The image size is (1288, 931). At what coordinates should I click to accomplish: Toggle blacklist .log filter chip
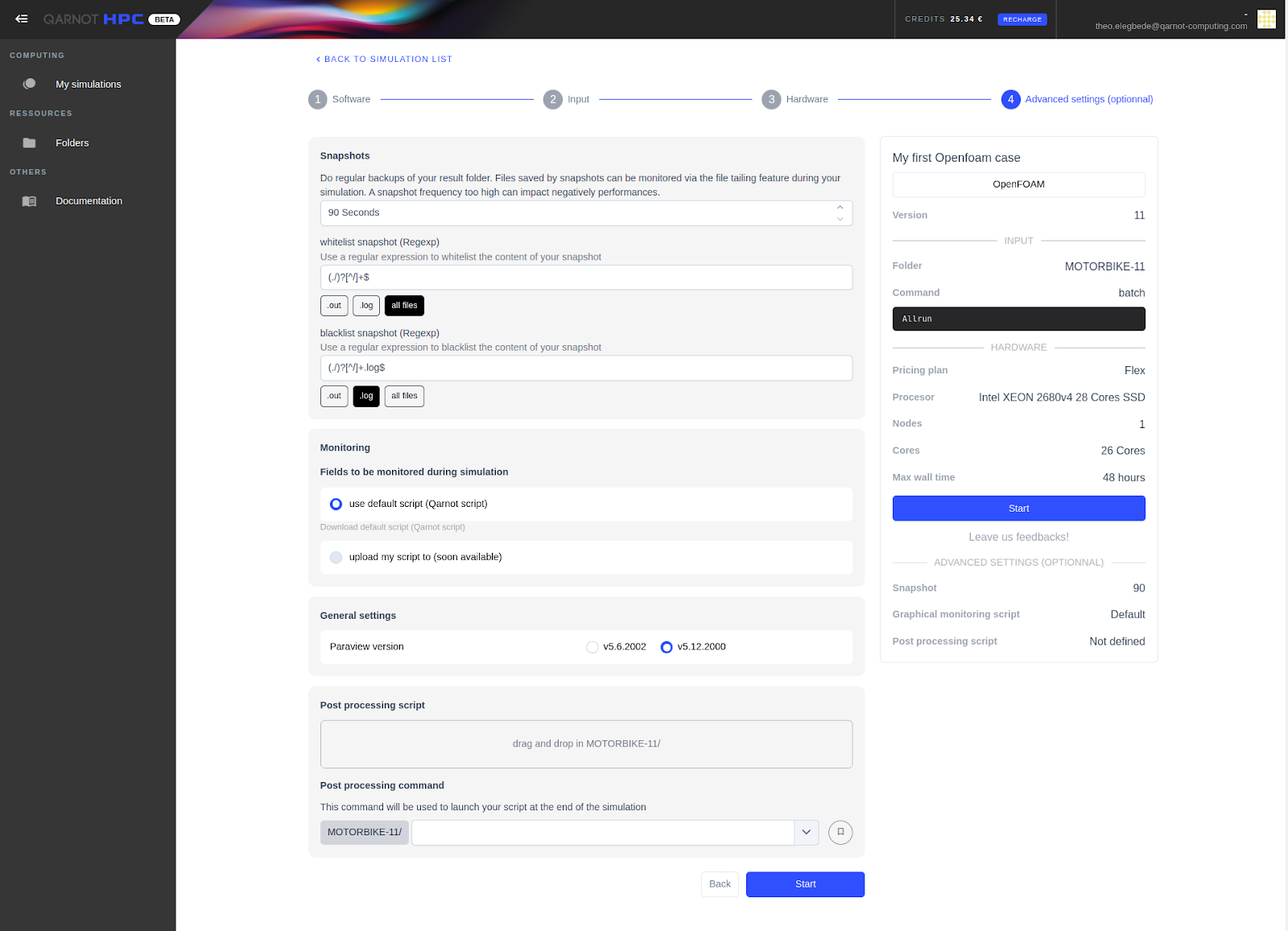pyautogui.click(x=366, y=396)
